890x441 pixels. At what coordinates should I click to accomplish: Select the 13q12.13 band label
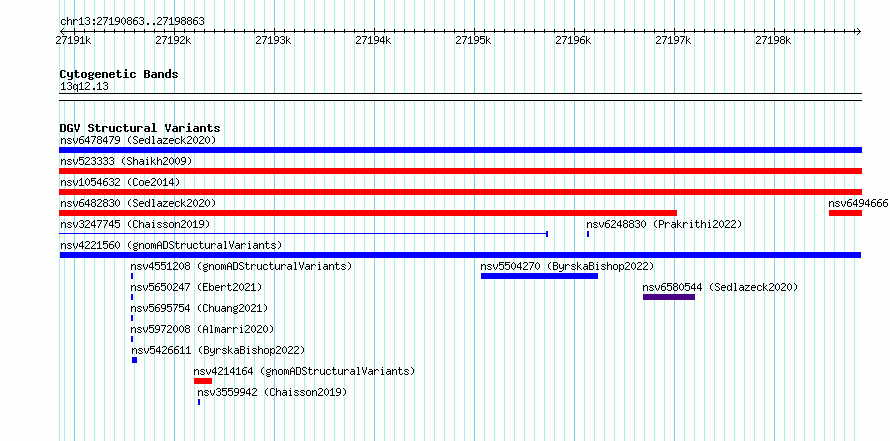click(x=84, y=87)
